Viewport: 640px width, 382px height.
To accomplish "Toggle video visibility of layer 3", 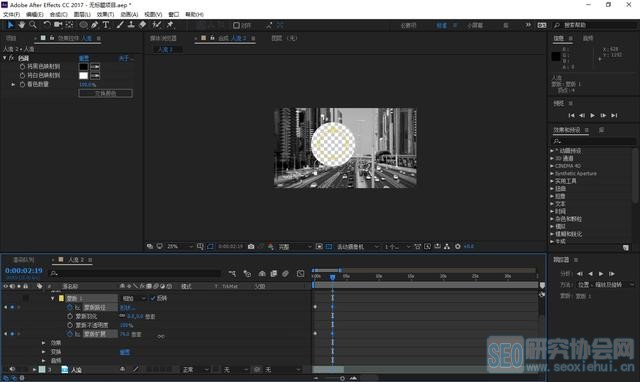I will click(12, 369).
